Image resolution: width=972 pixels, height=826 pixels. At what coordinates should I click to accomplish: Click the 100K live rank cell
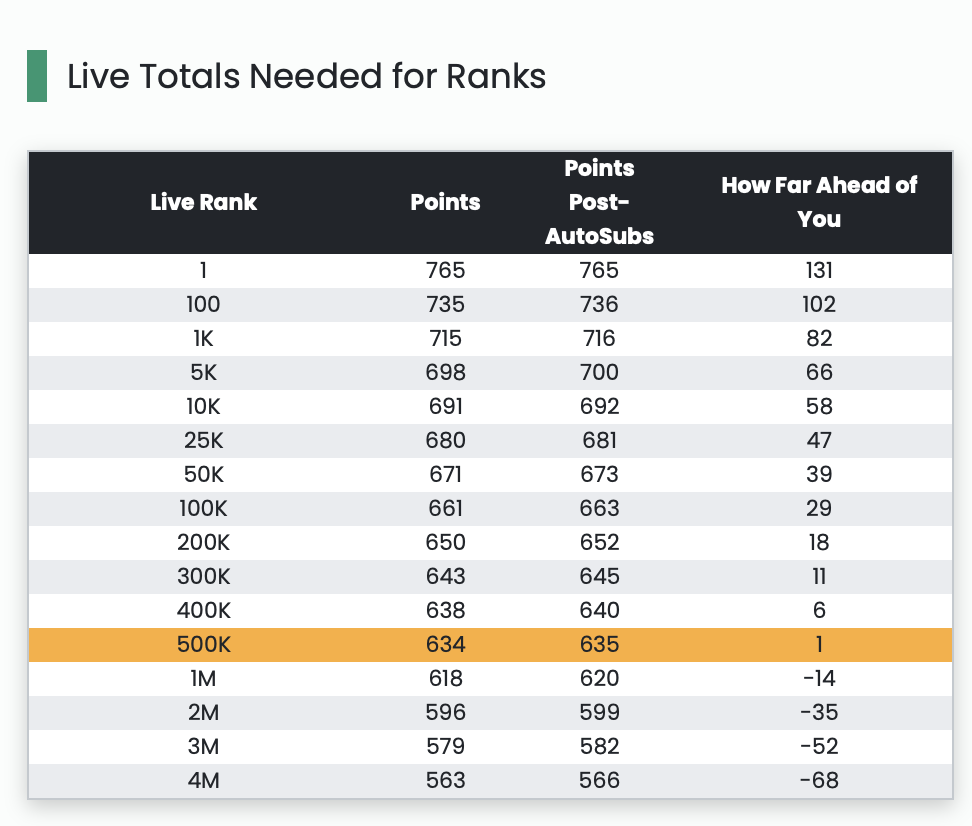tap(203, 509)
